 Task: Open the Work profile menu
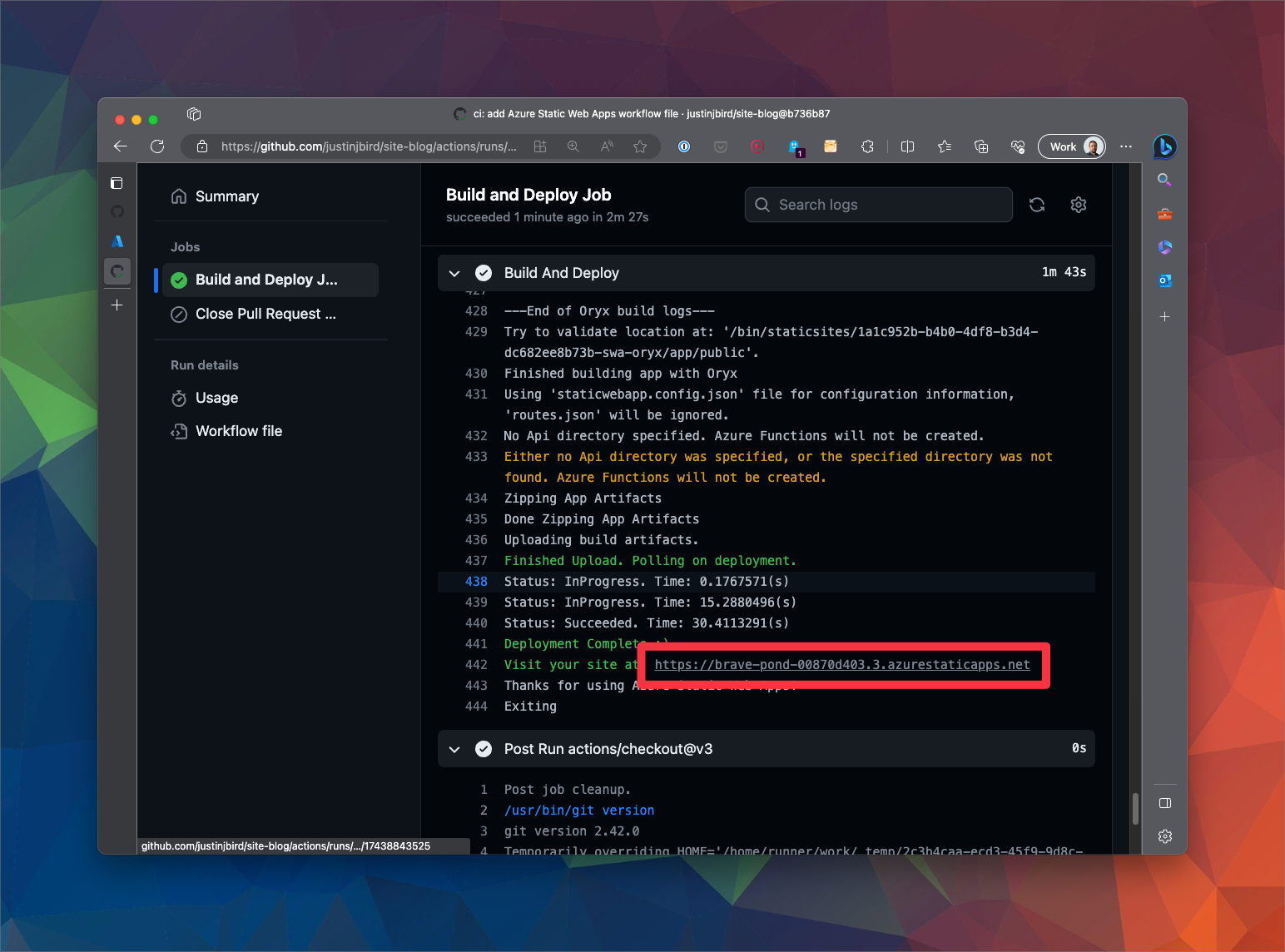point(1072,146)
